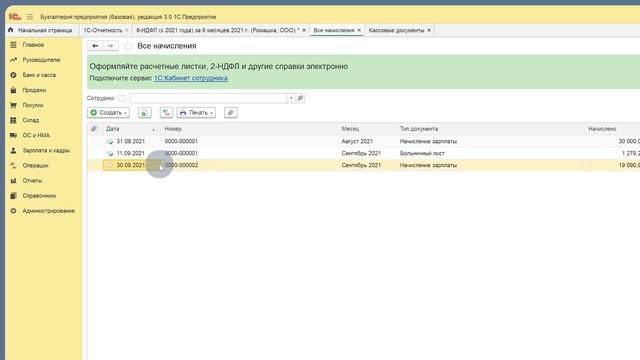The image size is (640, 360).
Task: Click the Номер column header
Action: [x=173, y=129]
